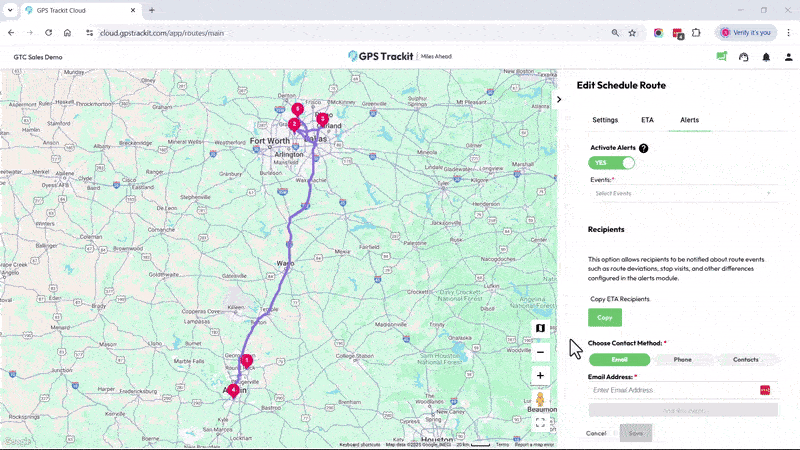800x450 pixels.
Task: Open a new browser tab
Action: 152,10
